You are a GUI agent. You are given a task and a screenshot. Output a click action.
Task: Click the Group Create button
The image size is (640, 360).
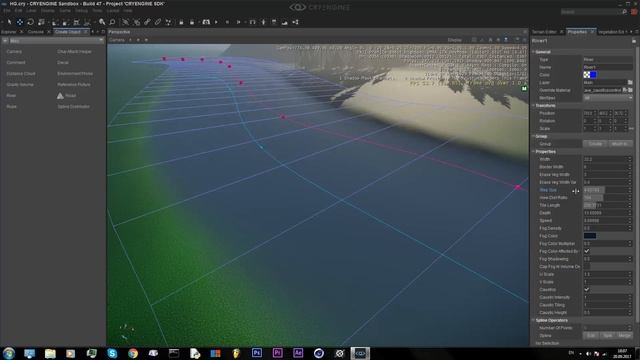(595, 144)
